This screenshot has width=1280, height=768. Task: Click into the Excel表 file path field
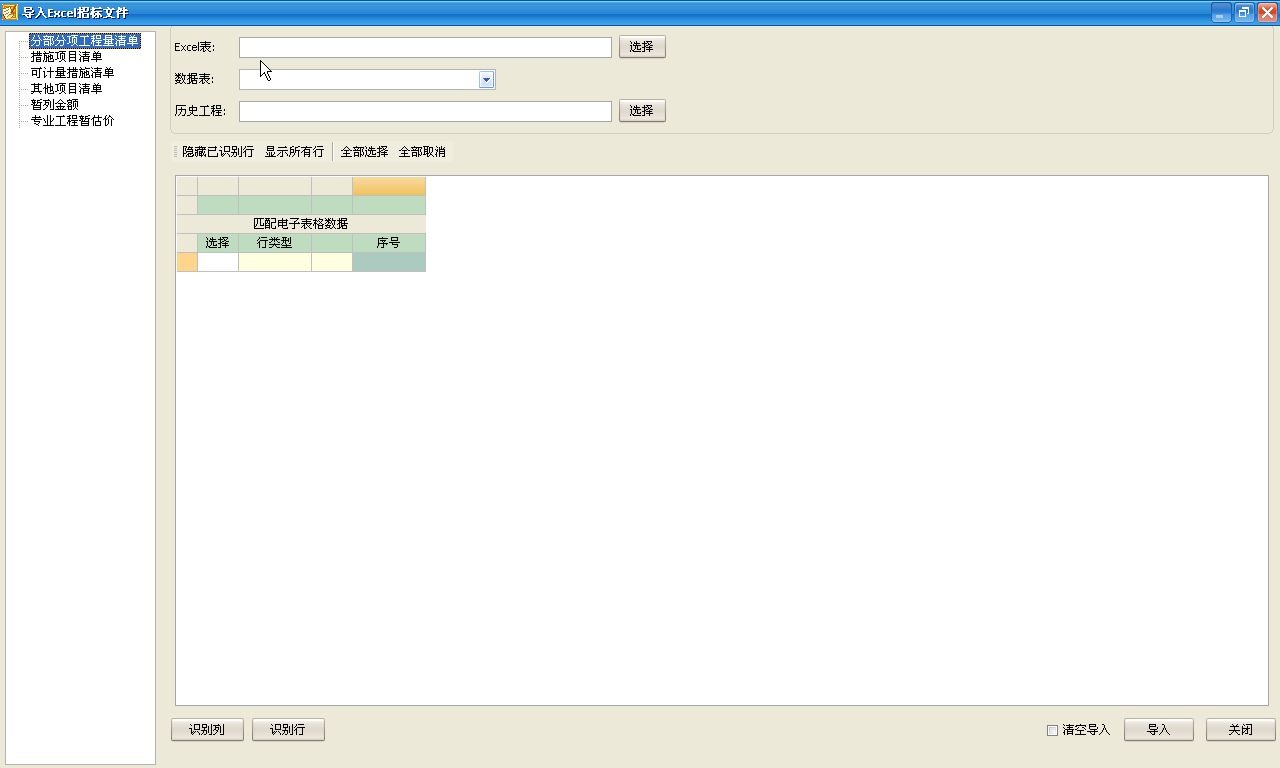[x=425, y=47]
